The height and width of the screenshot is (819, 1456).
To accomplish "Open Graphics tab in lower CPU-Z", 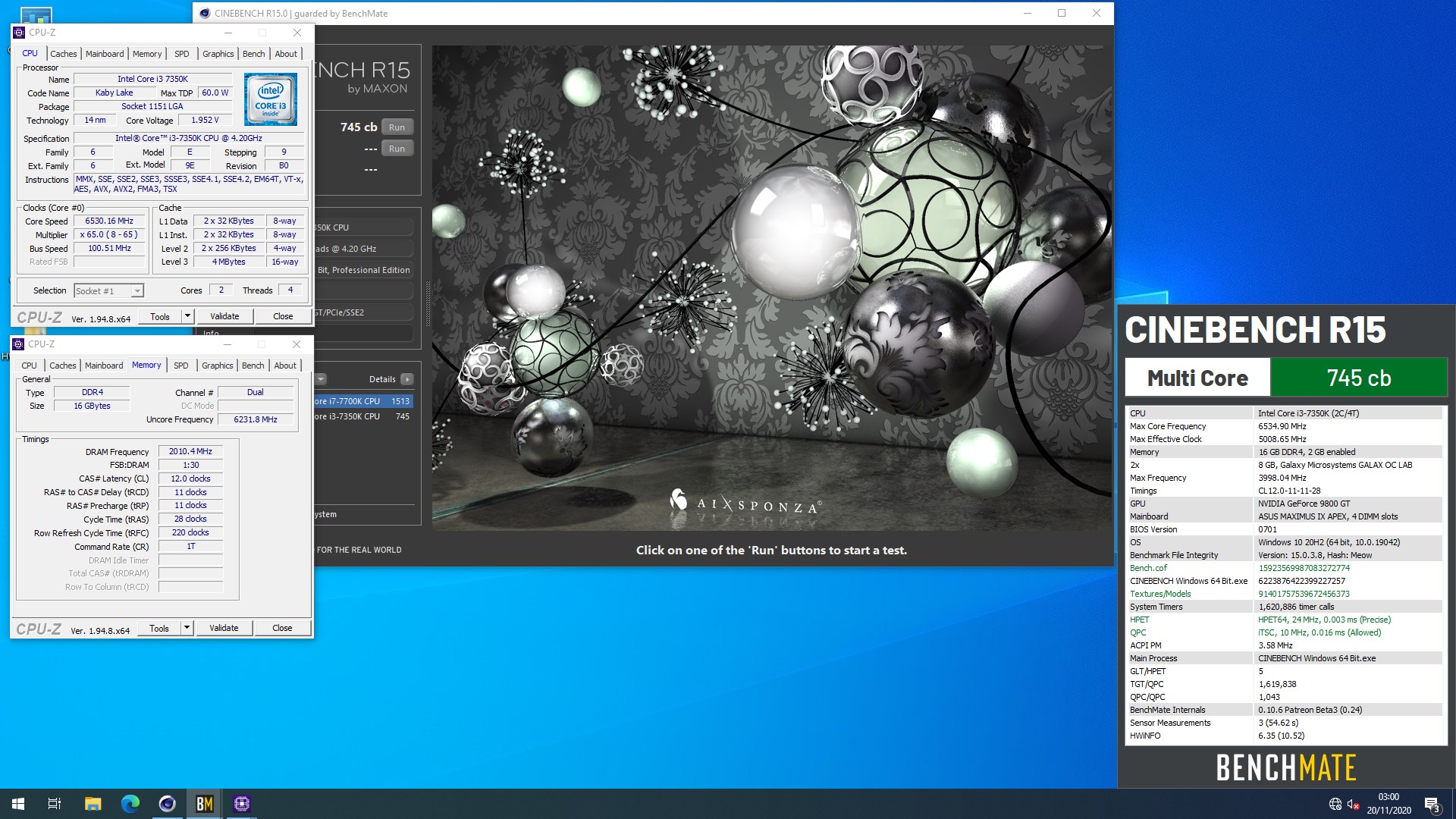I will 218,366.
